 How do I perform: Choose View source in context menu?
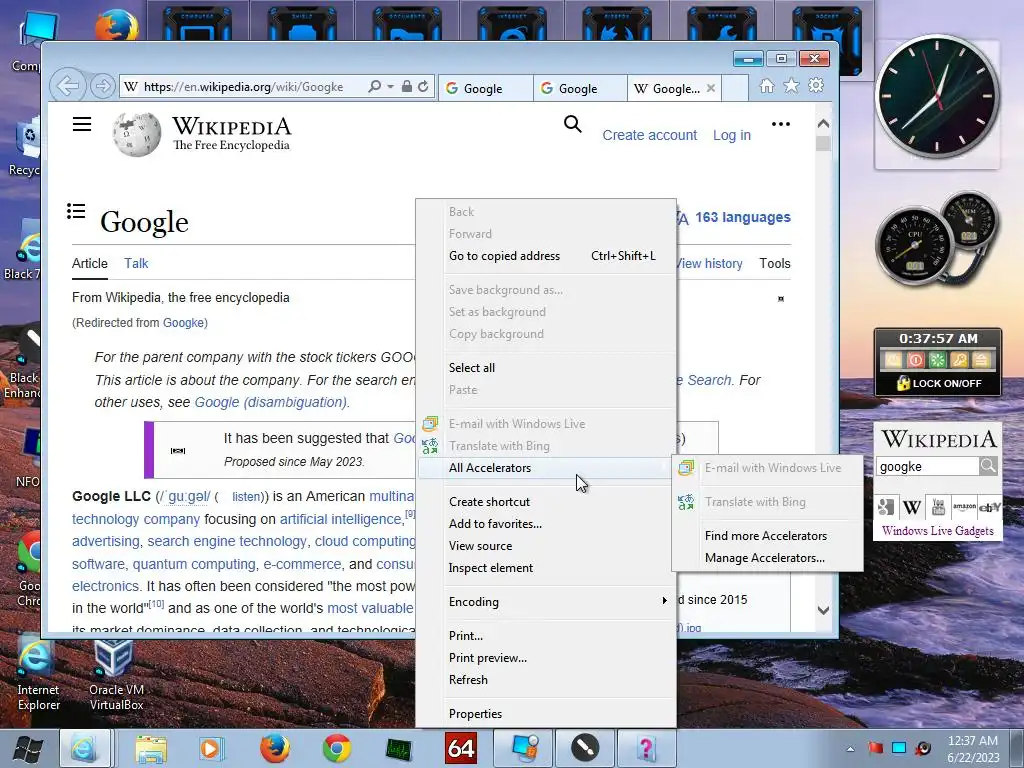tap(546, 546)
